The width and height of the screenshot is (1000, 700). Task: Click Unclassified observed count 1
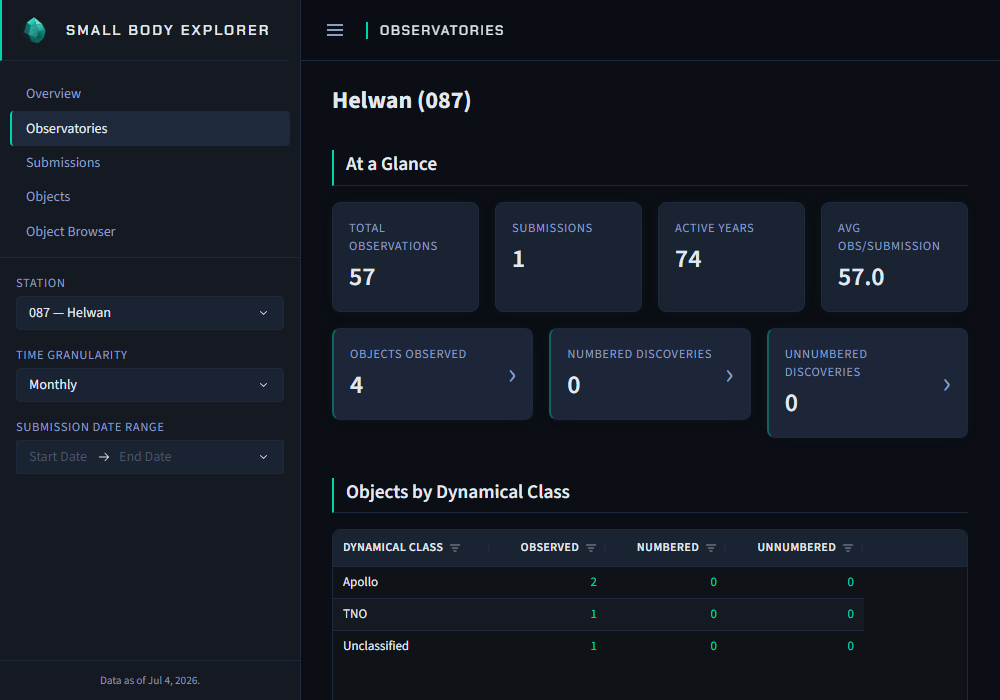click(594, 646)
